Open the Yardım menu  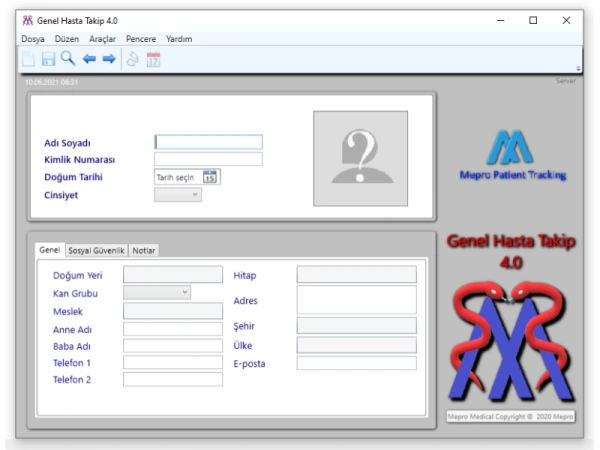[179, 39]
